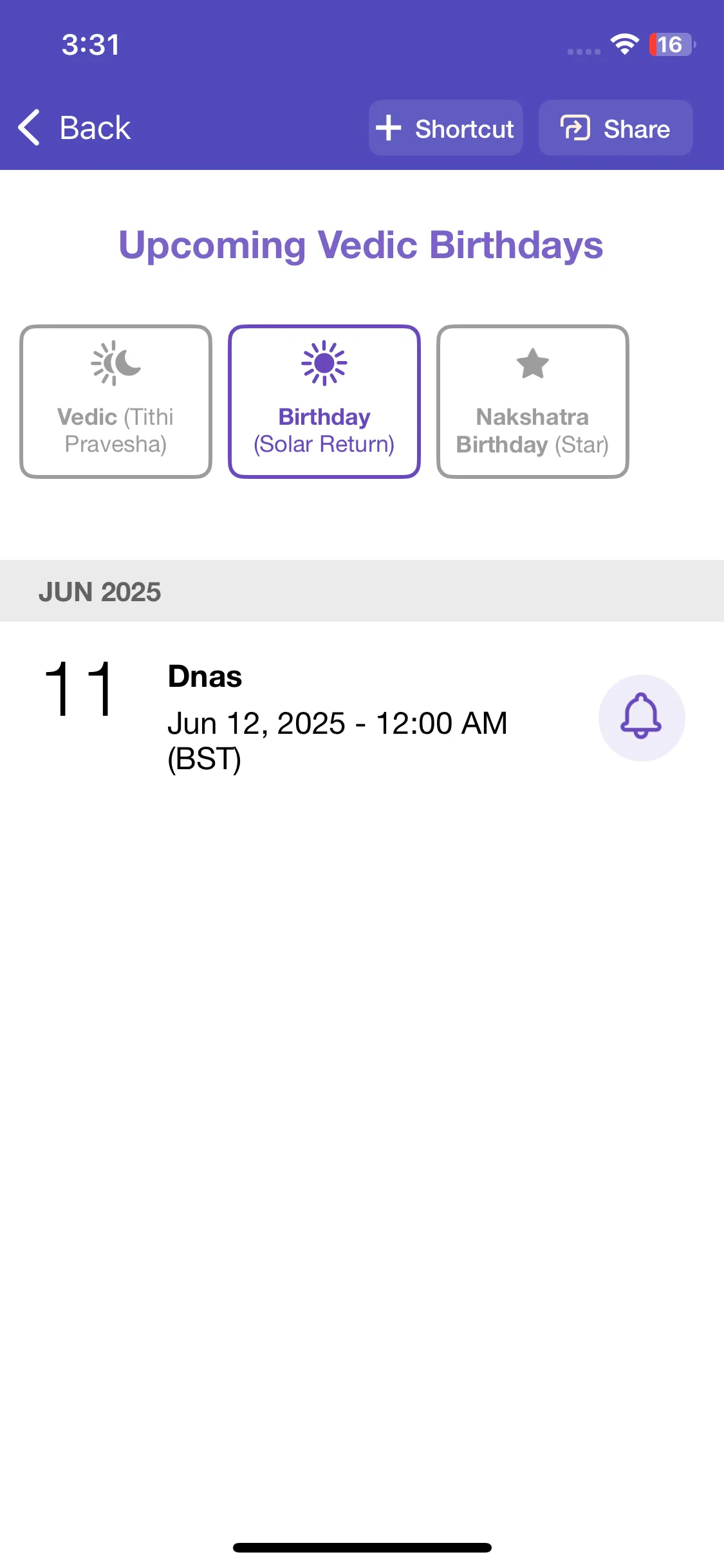724x1568 pixels.
Task: Select the Birthday (Solar Return) tab
Action: (x=324, y=402)
